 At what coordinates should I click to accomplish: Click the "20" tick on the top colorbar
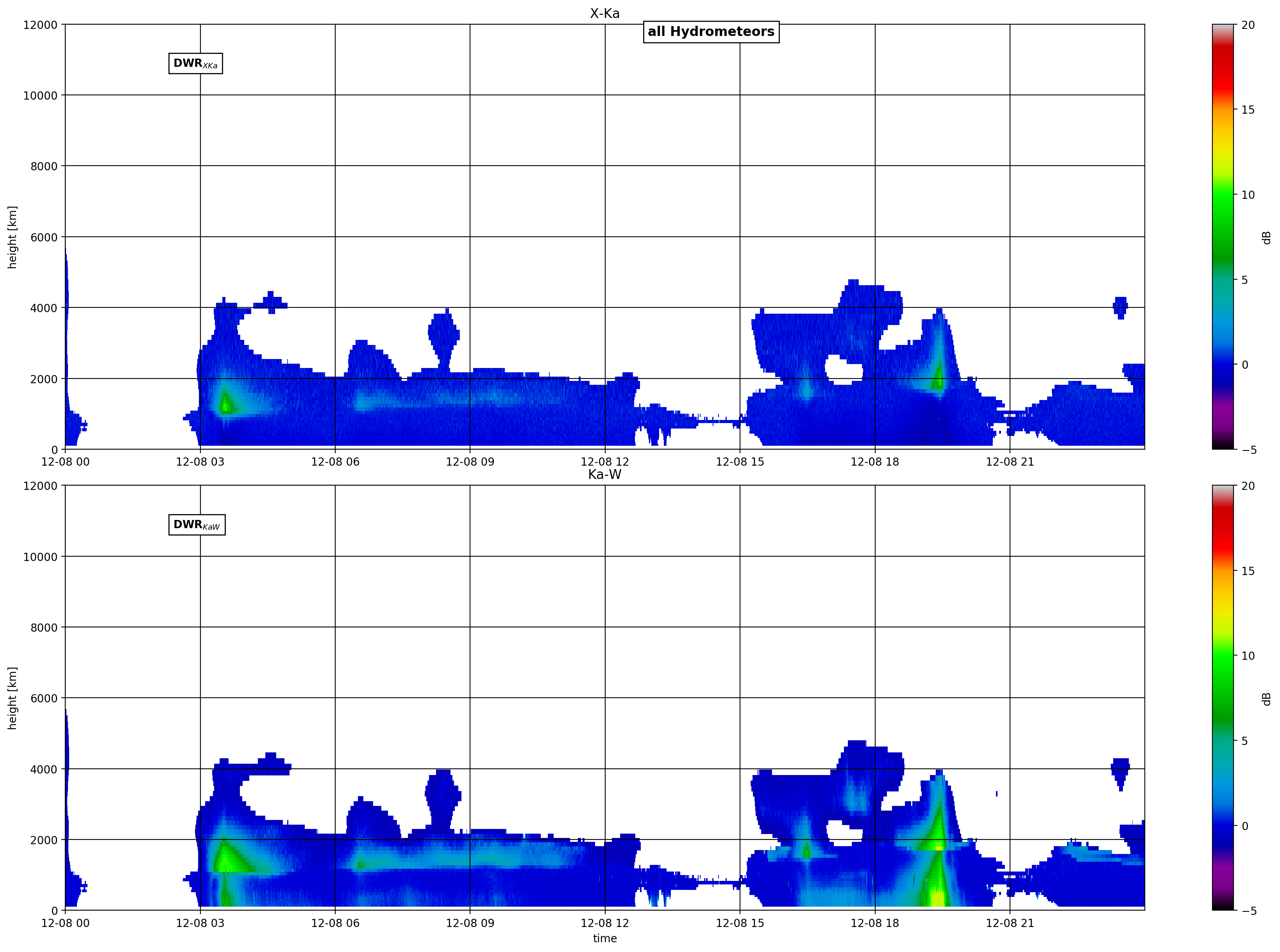(x=1248, y=25)
